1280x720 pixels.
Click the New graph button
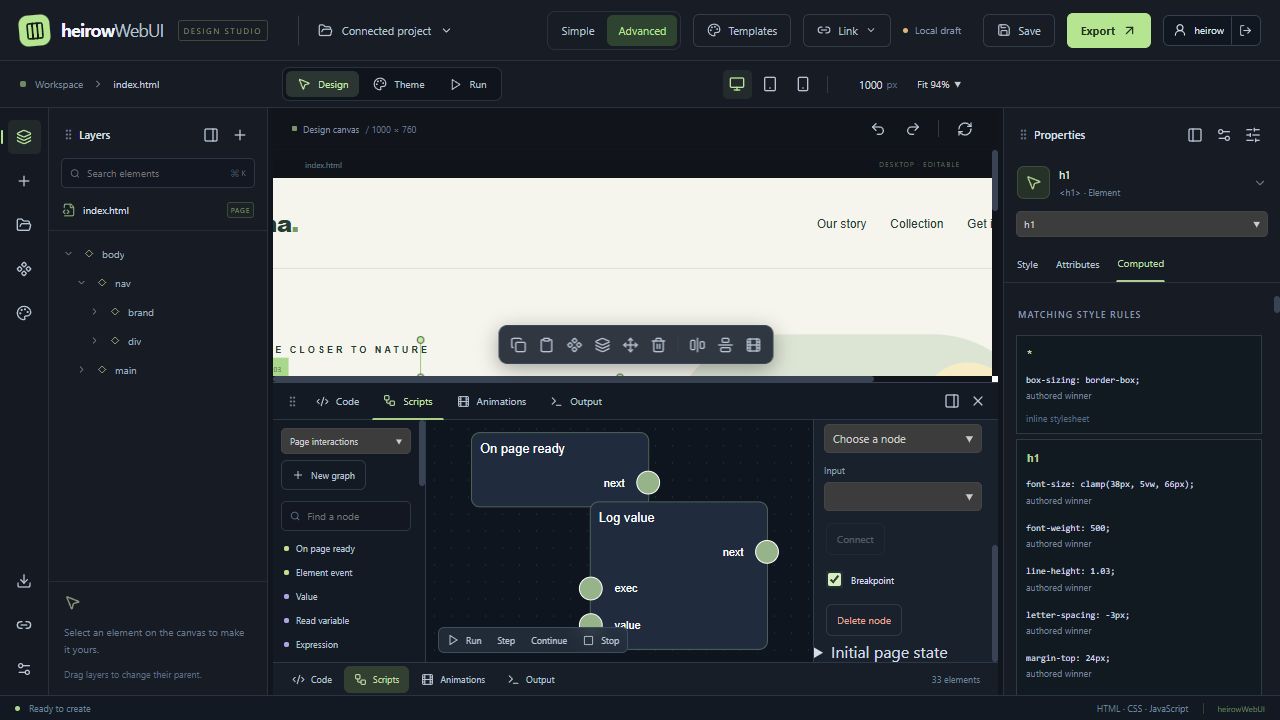click(324, 475)
